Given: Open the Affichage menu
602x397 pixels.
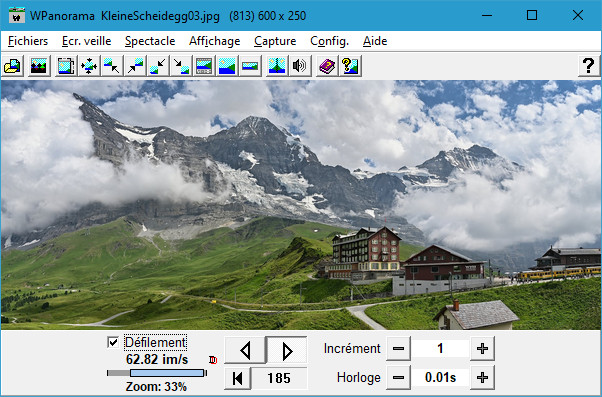Looking at the screenshot, I should [215, 41].
